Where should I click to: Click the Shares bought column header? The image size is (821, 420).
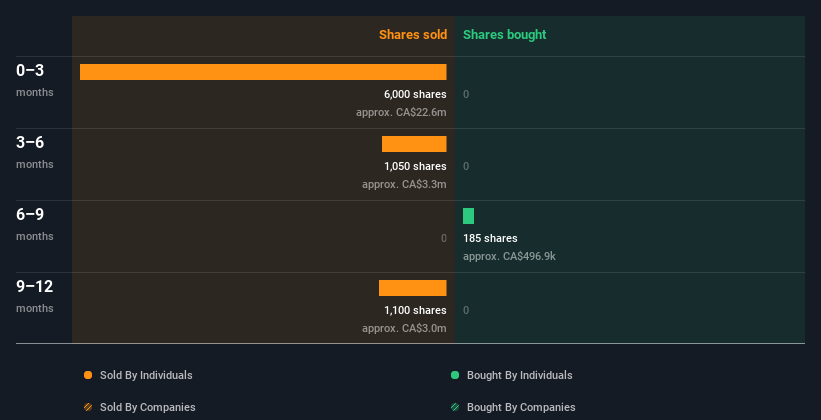coord(504,35)
